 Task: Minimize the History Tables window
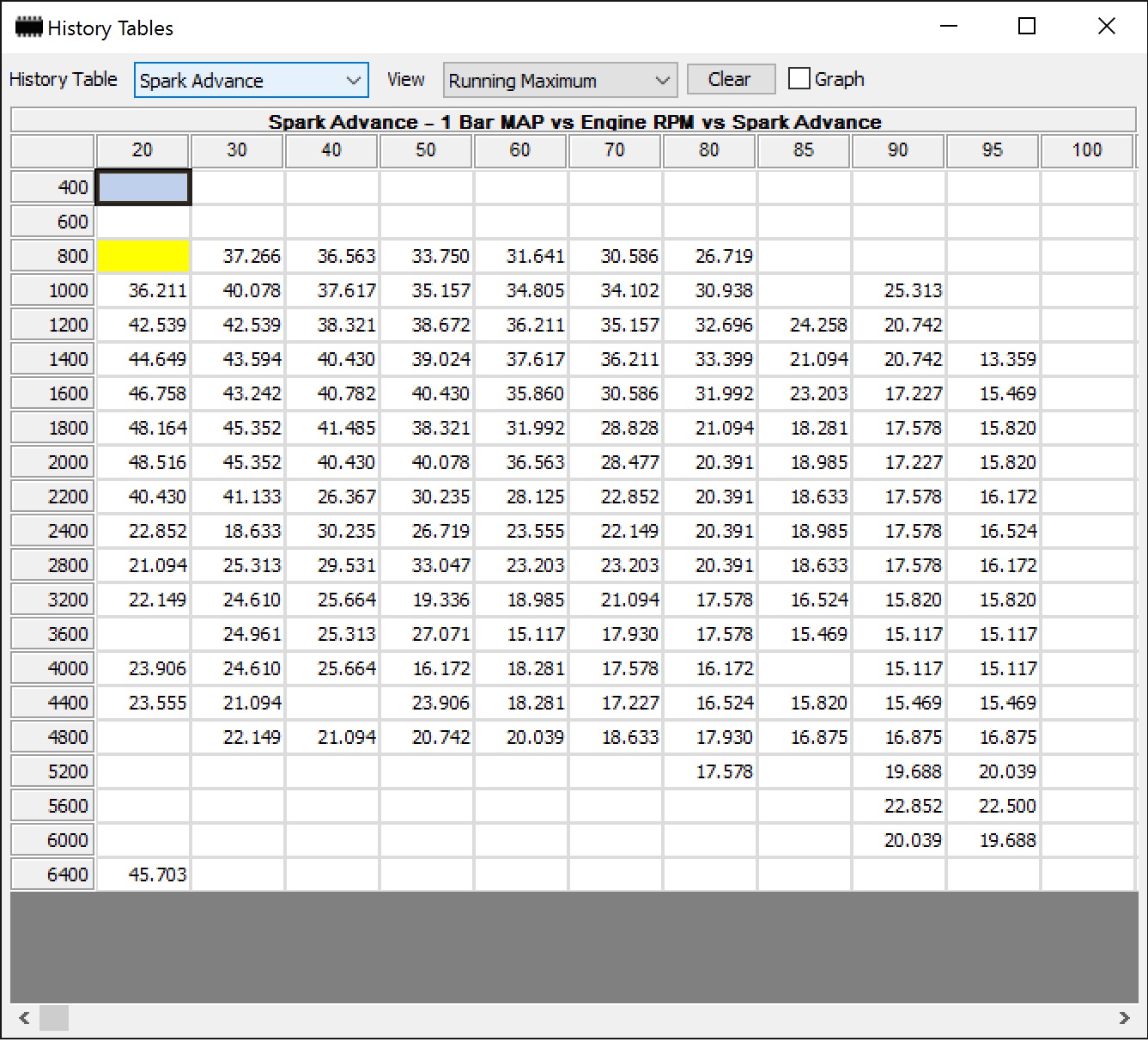point(949,27)
